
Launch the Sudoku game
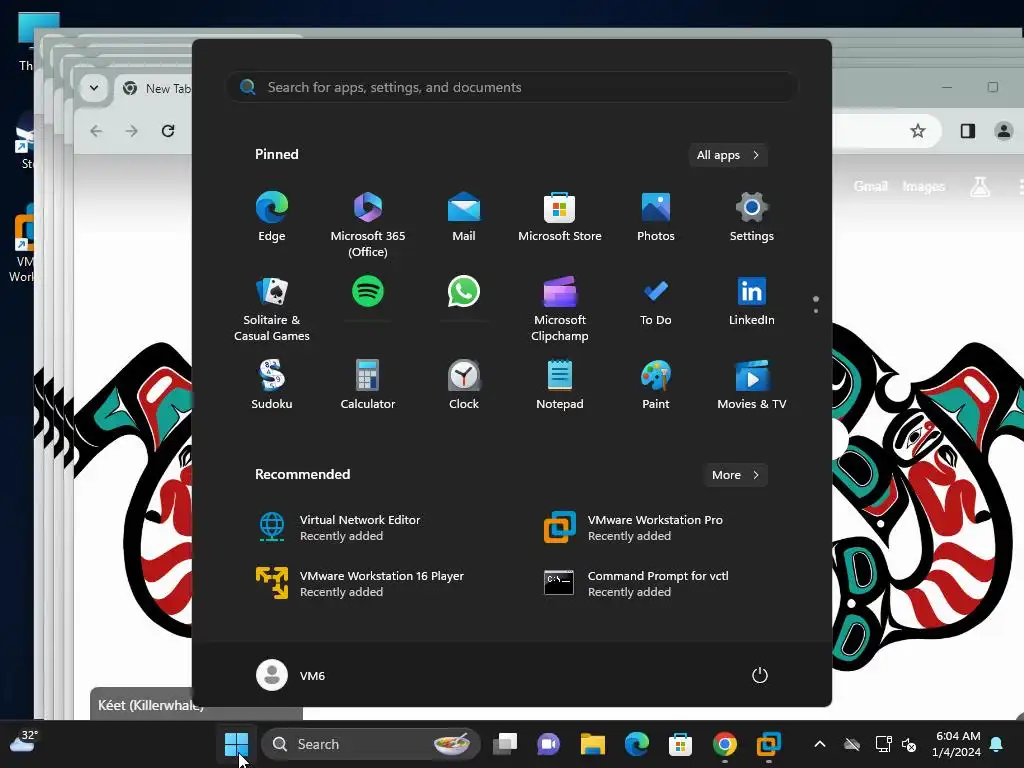[x=272, y=385]
